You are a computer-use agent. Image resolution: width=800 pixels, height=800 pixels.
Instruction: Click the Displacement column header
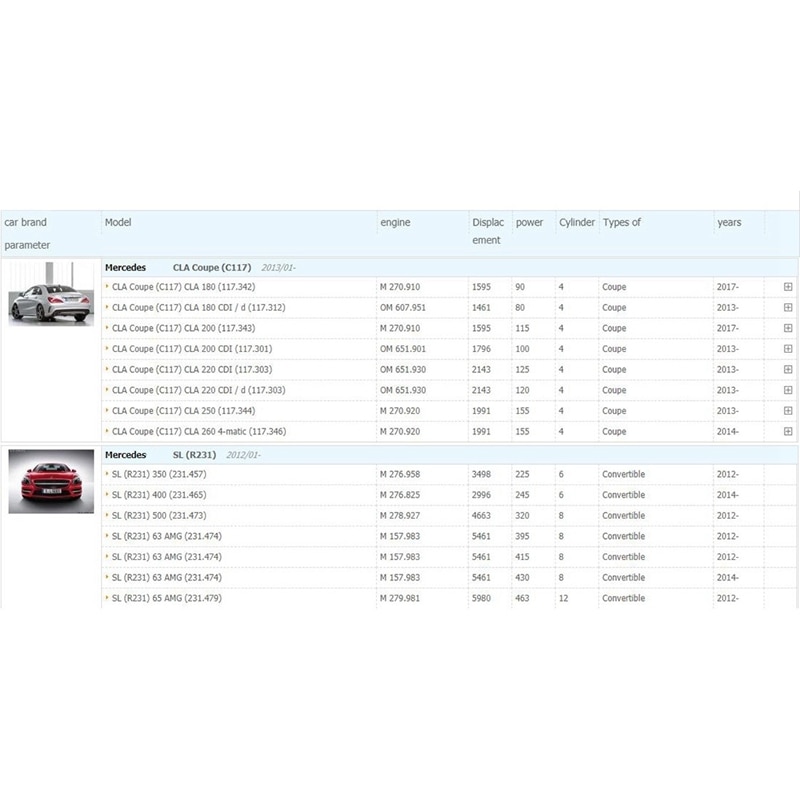pyautogui.click(x=488, y=231)
